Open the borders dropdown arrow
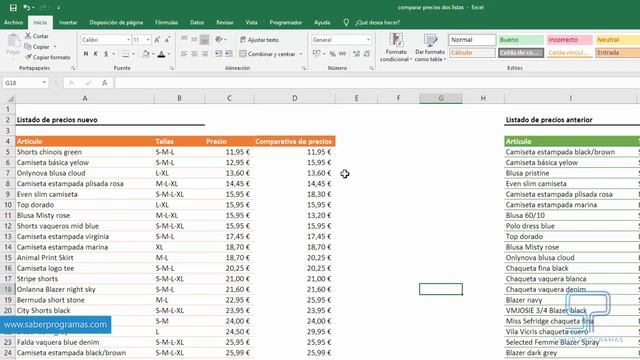The width and height of the screenshot is (640, 360). point(133,54)
